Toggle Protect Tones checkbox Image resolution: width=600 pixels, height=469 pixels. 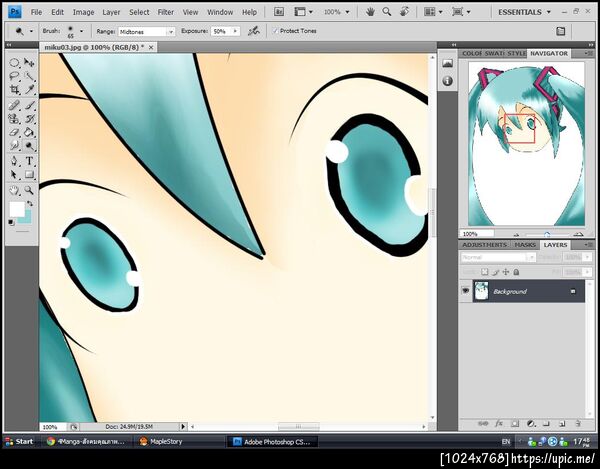click(275, 31)
